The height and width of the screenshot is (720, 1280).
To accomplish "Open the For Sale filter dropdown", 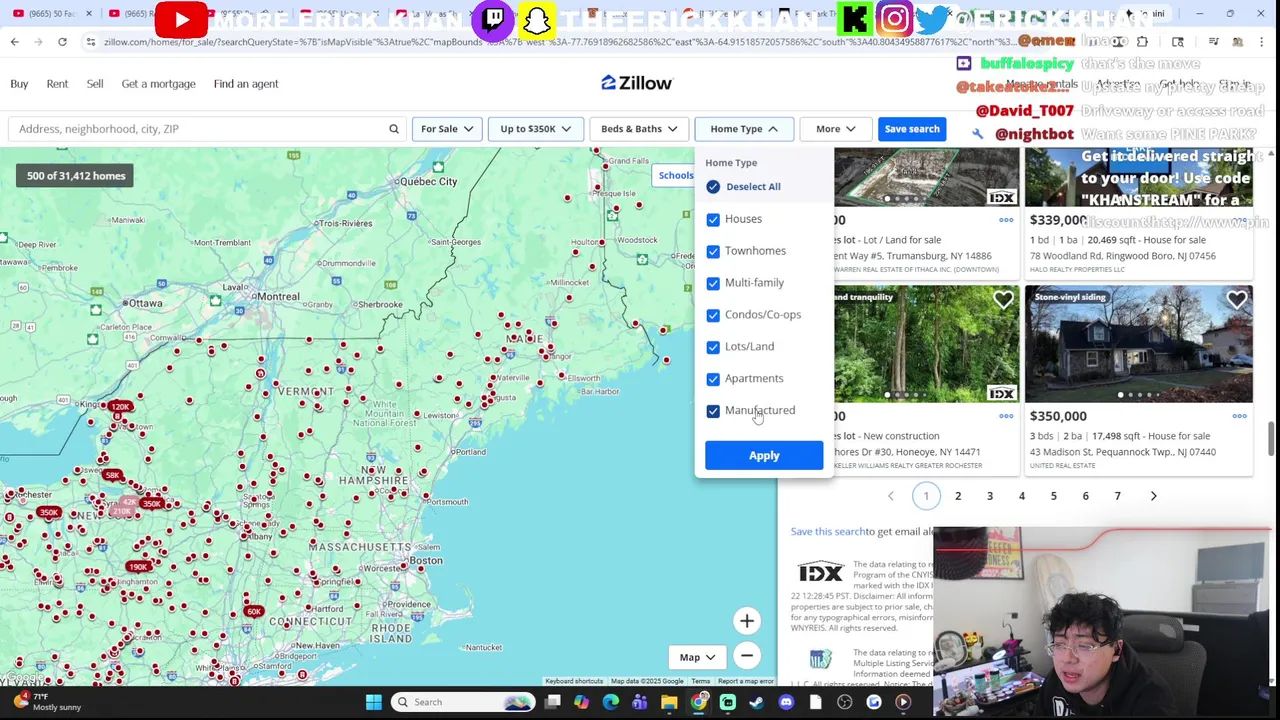I will (x=447, y=129).
